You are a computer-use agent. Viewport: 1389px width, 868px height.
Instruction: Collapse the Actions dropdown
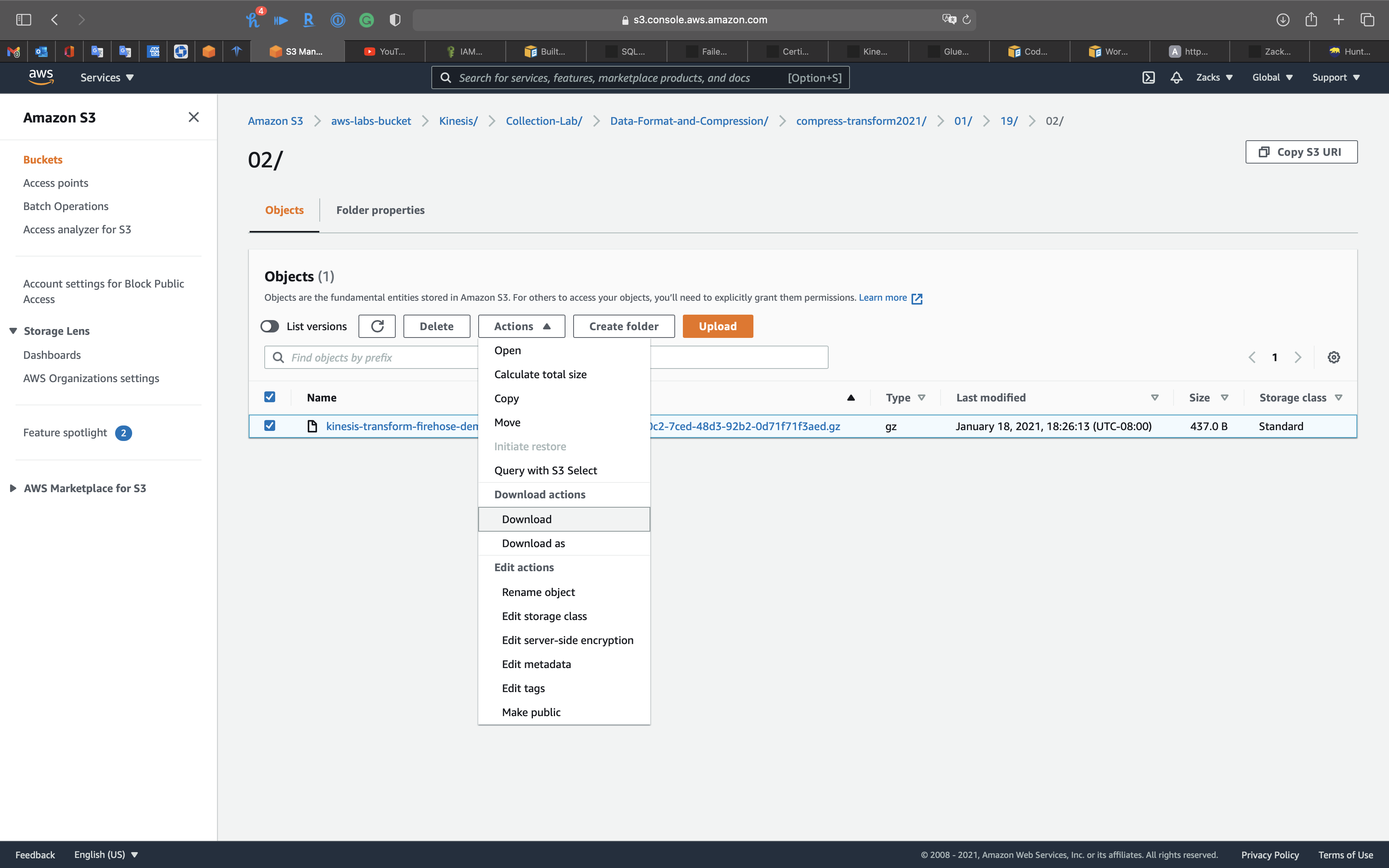(521, 326)
